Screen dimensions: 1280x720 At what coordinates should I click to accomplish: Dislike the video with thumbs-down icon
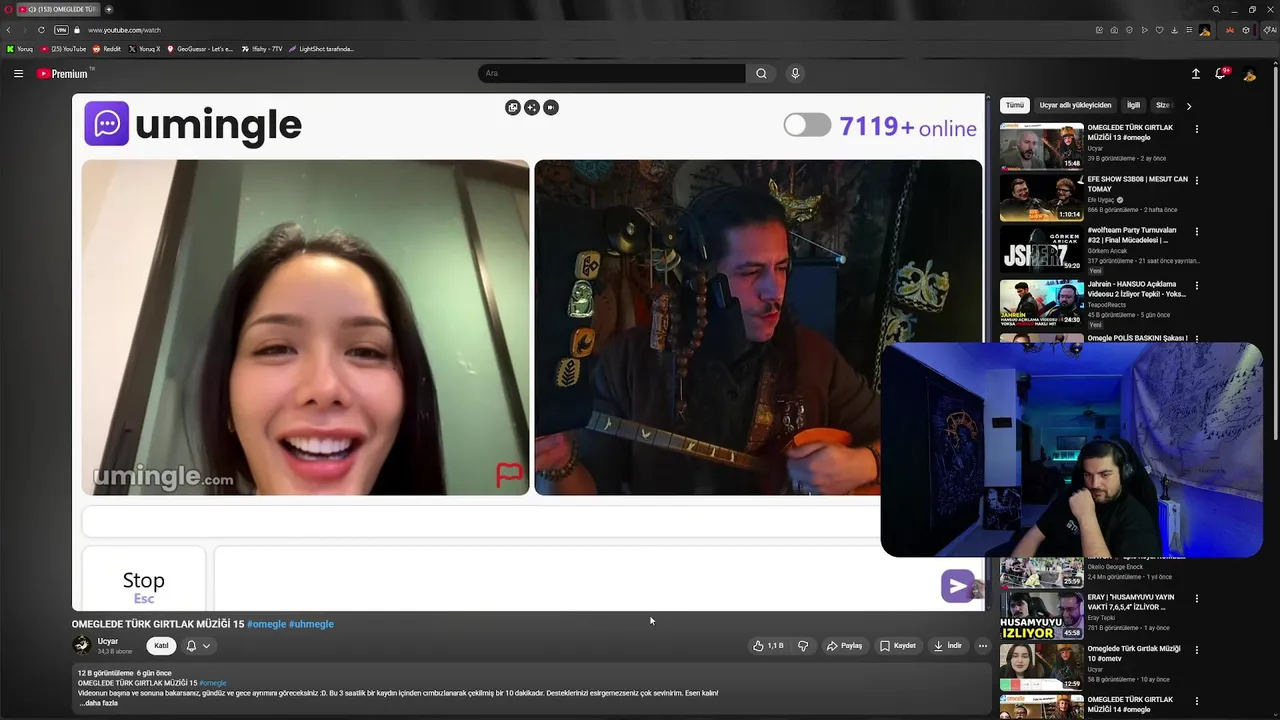[x=802, y=646]
